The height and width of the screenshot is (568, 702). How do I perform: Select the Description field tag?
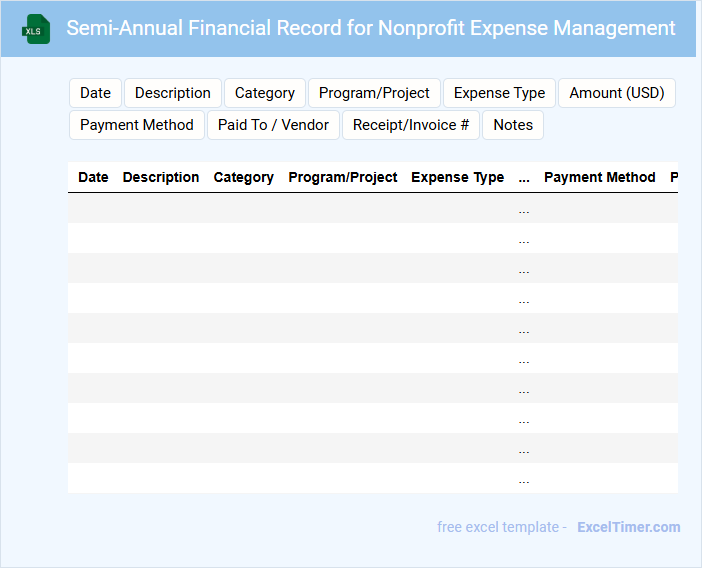(173, 93)
